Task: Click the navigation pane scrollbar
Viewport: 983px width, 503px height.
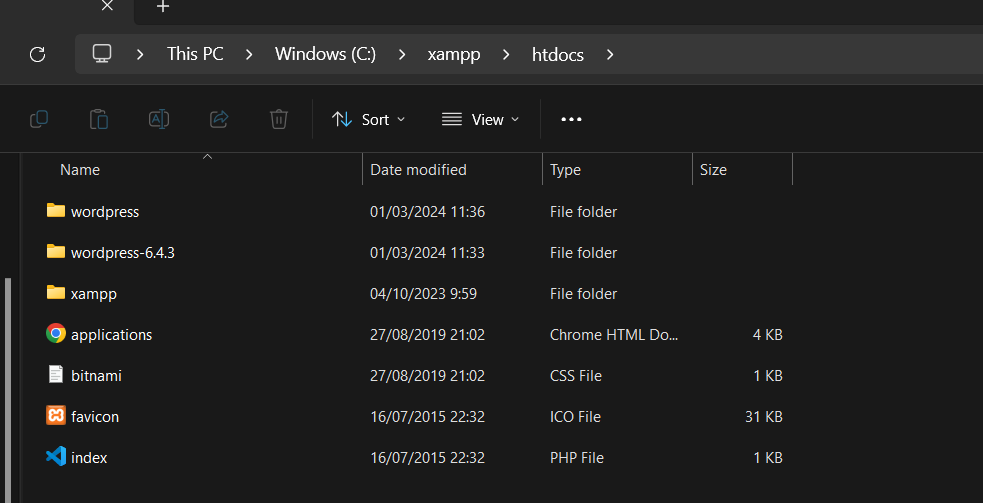Action: (8, 389)
